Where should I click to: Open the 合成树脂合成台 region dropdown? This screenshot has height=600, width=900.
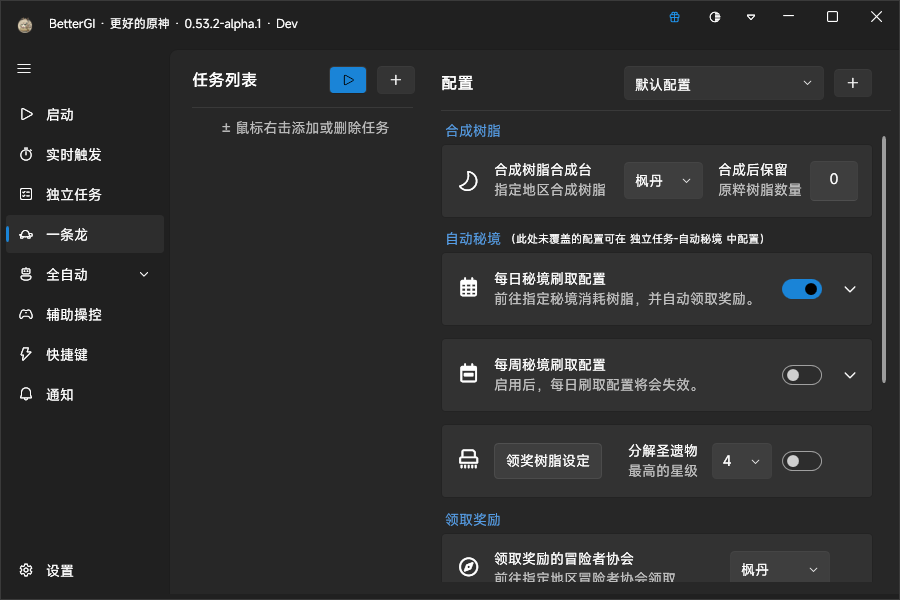[x=662, y=181]
